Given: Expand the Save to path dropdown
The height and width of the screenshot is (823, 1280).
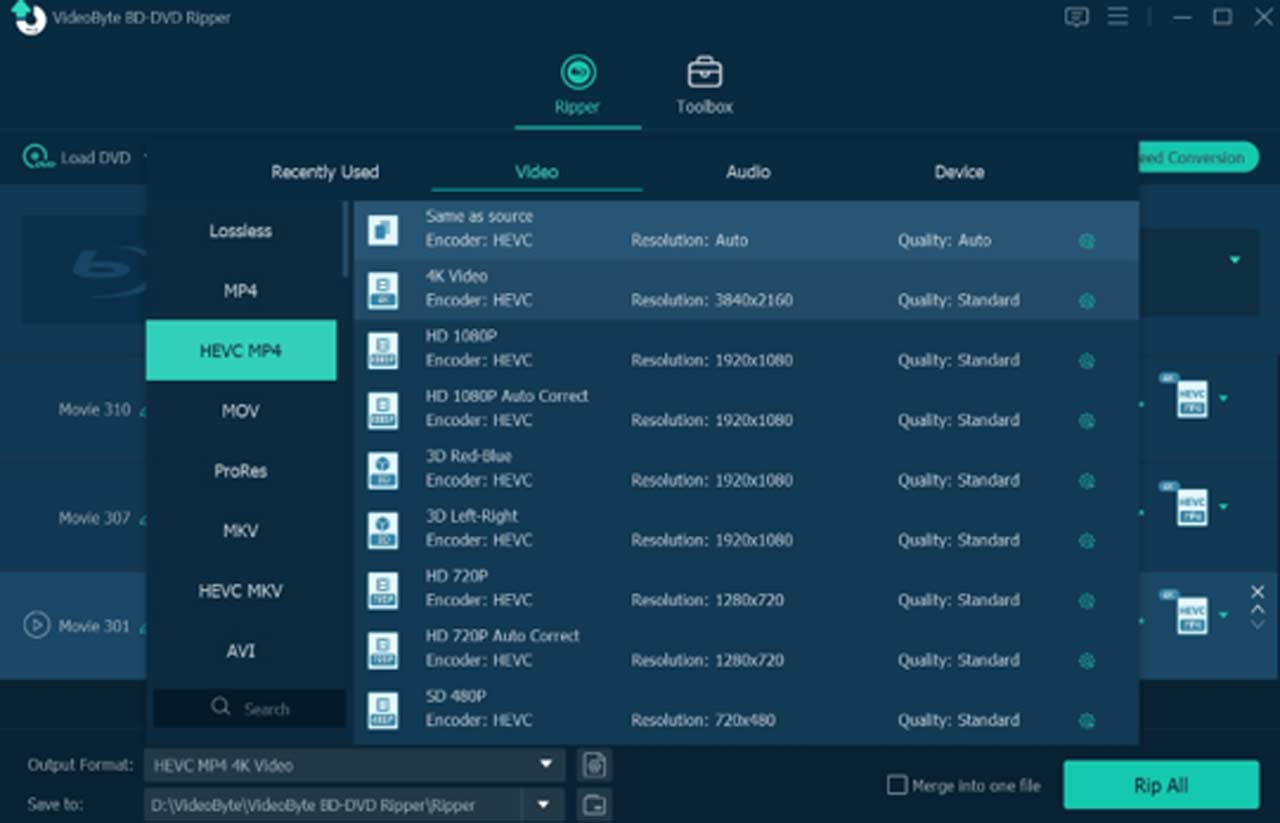Looking at the screenshot, I should point(544,804).
